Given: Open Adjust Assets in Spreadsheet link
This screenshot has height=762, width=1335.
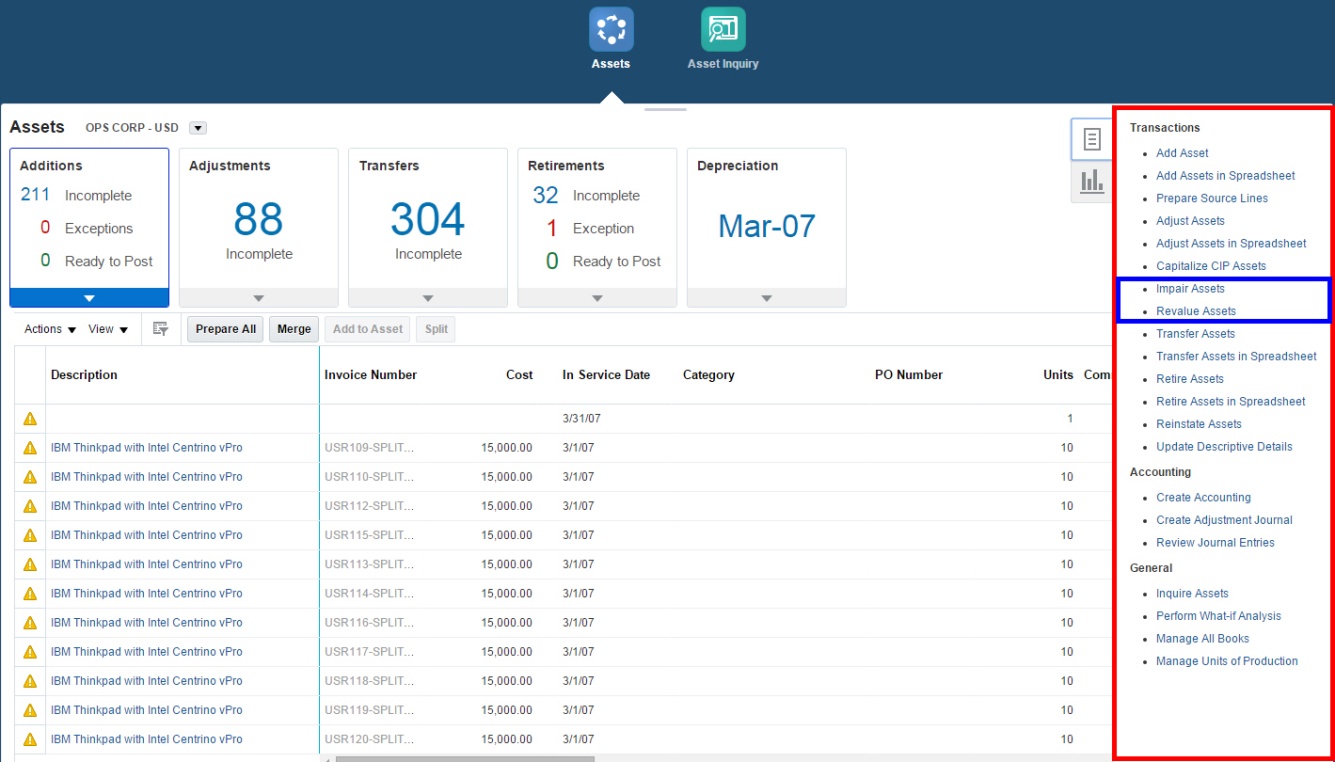Looking at the screenshot, I should point(1231,244).
